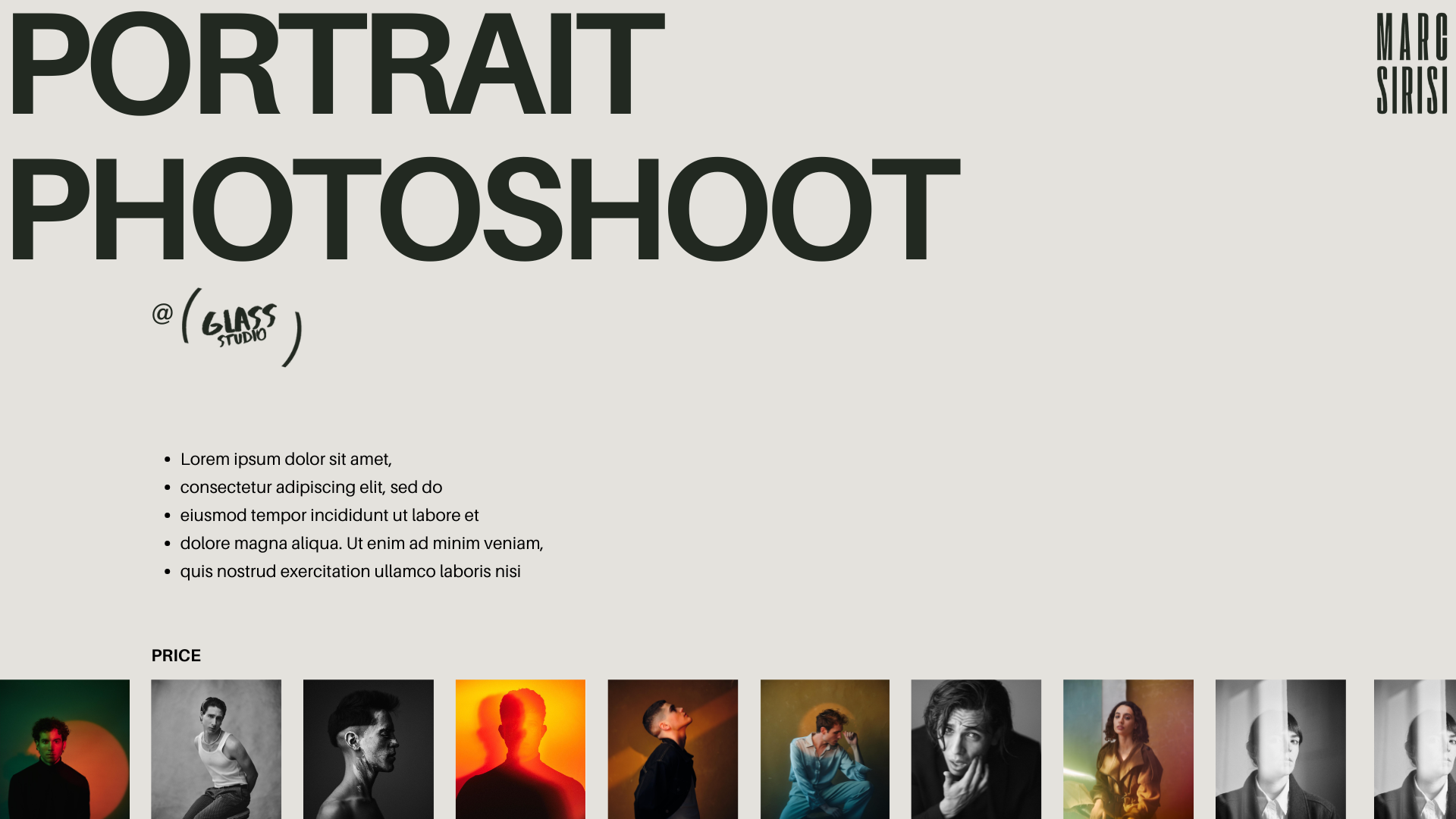The image size is (1456, 819).
Task: Click the @ symbol before Glass Studio
Action: [x=162, y=313]
